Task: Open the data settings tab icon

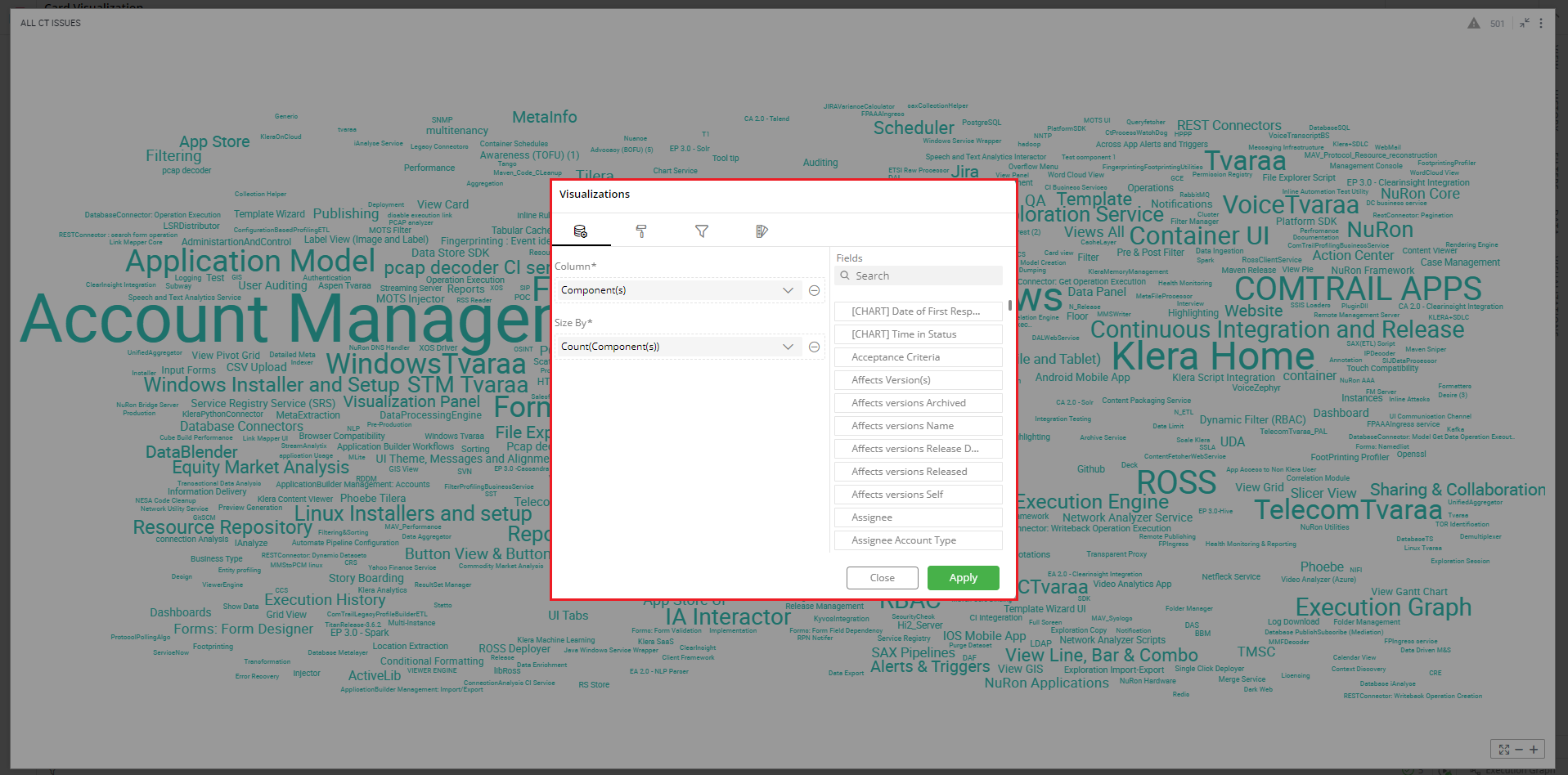Action: (581, 231)
